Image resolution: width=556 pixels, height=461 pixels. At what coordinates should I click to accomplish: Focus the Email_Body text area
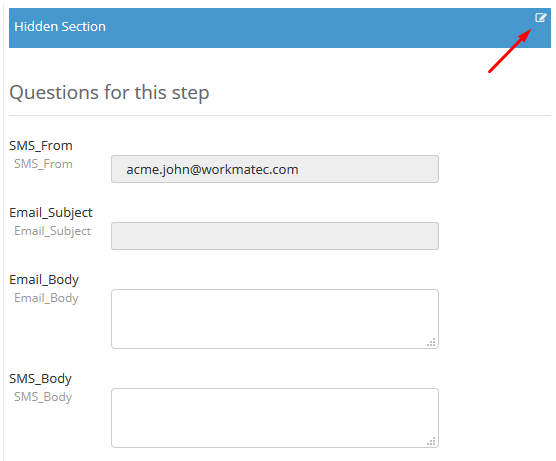(x=275, y=319)
